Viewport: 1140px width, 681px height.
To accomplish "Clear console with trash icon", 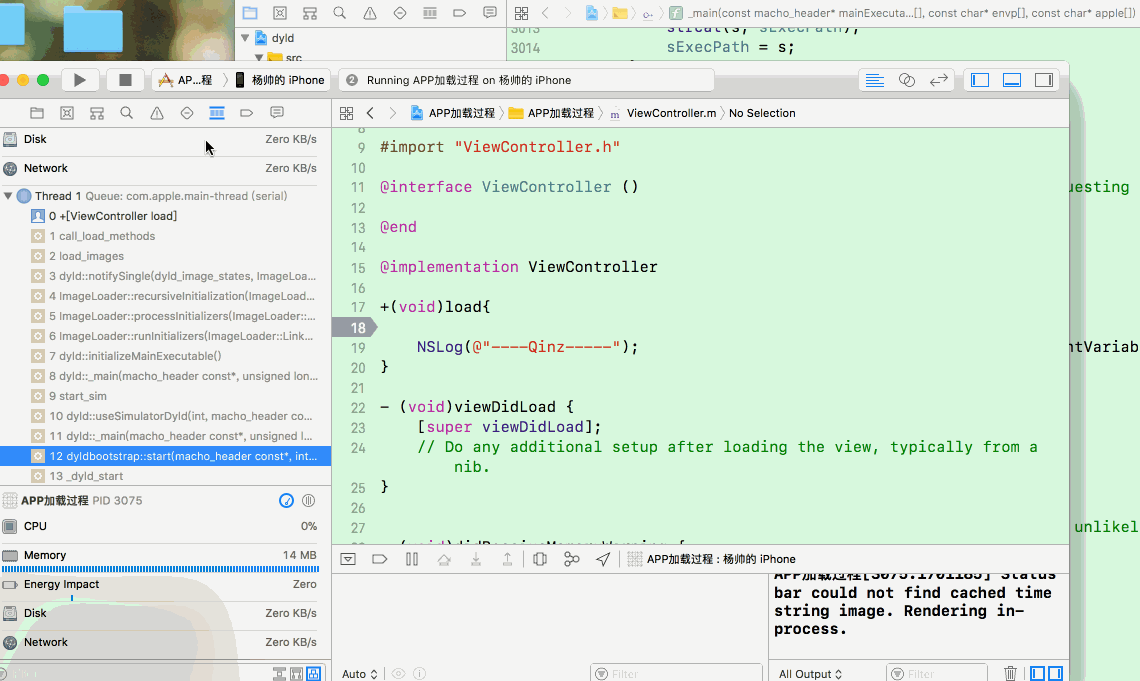I will (x=1011, y=674).
